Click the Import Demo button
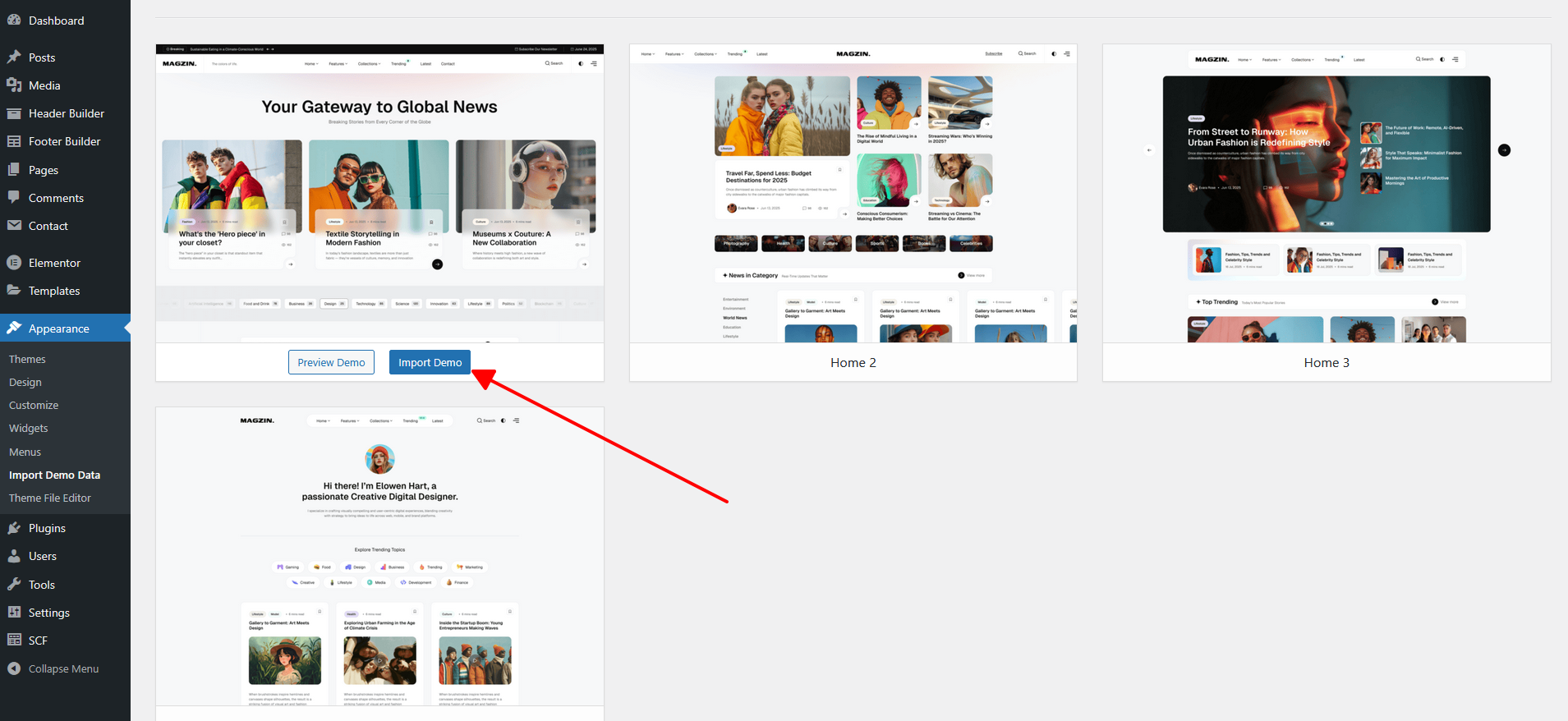Viewport: 1568px width, 721px height. [430, 362]
